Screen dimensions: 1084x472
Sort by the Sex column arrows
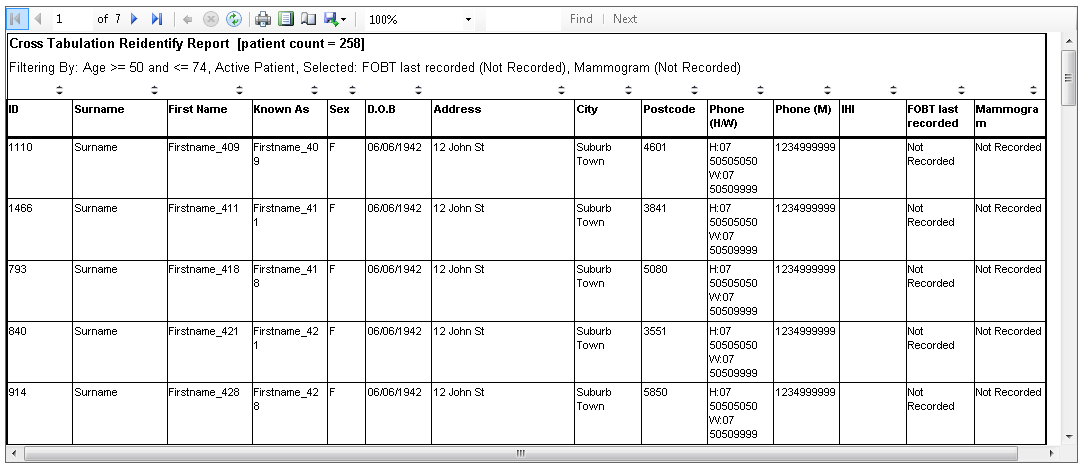point(353,90)
